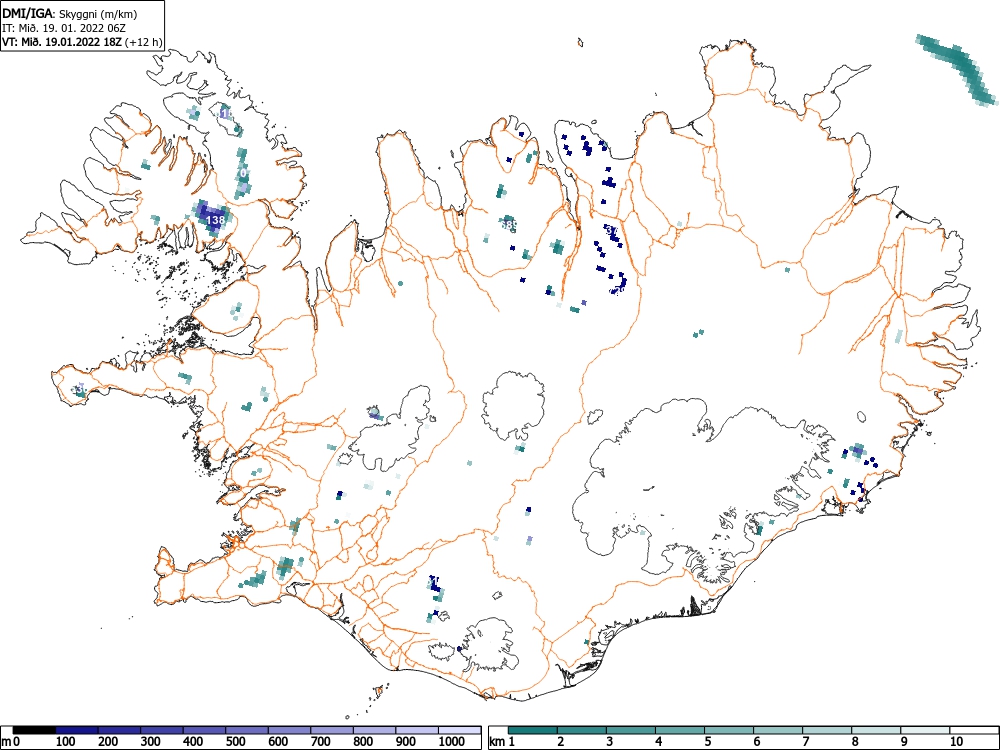The image size is (1000, 750).
Task: Click the white "138" value label on the map
Action: click(216, 220)
